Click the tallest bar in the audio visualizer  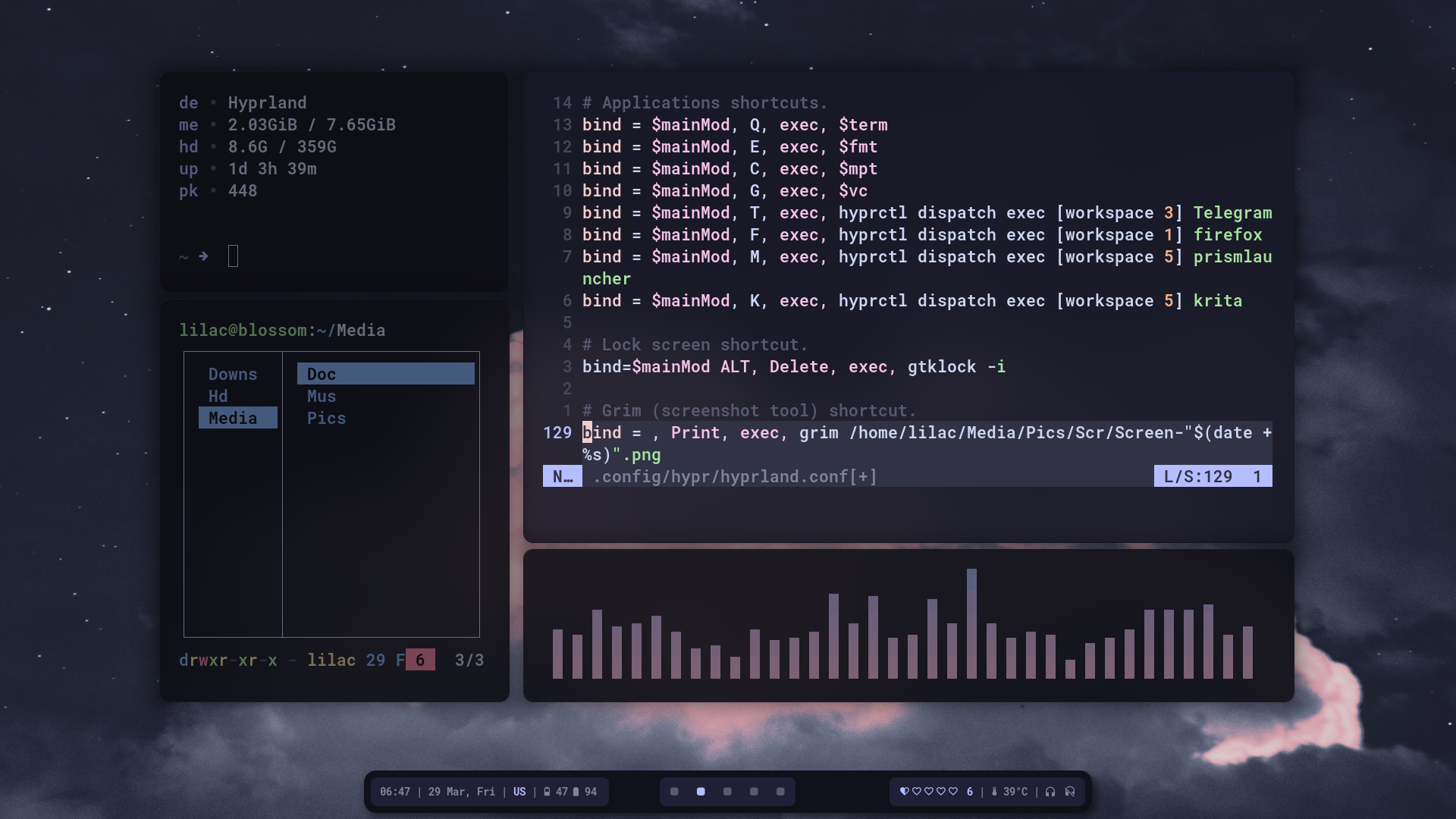971,623
